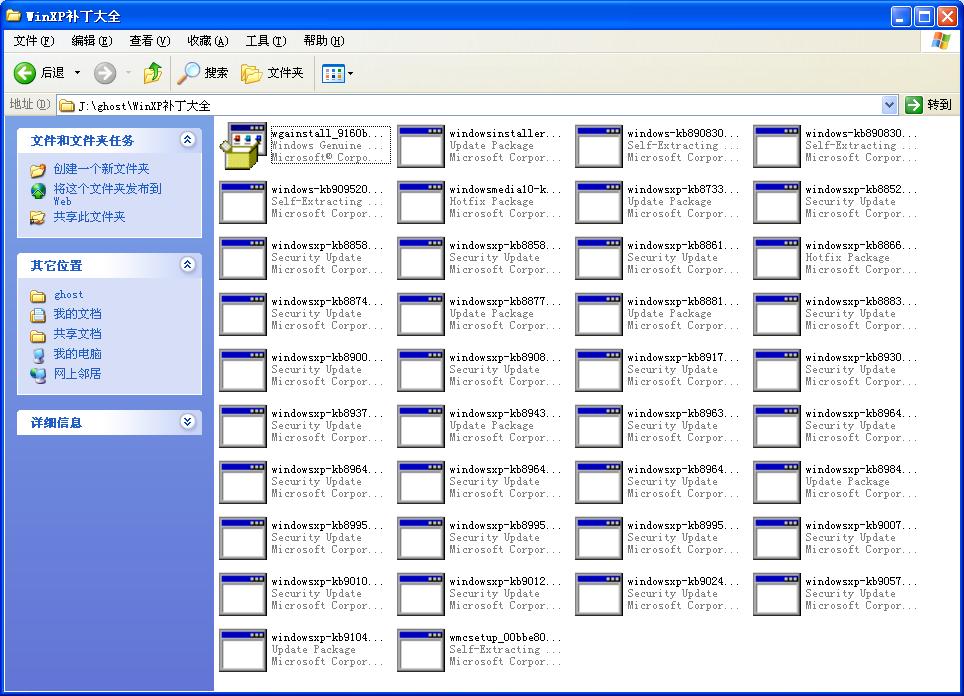Select the windowsxp-kb8881 file icon
The width and height of the screenshot is (964, 696).
pyautogui.click(x=599, y=314)
